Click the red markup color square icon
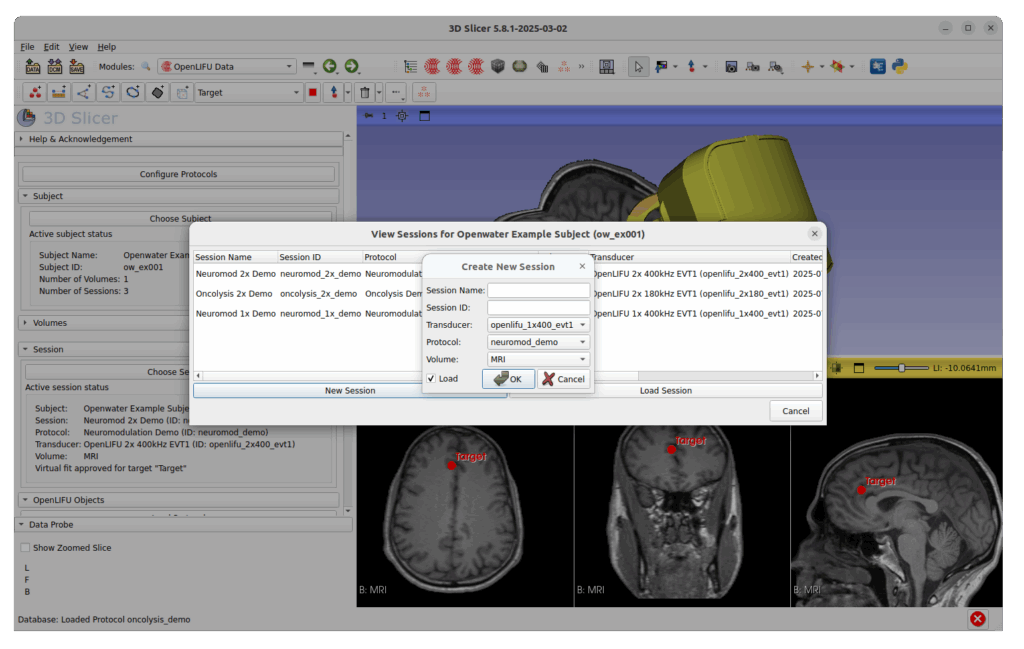Image resolution: width=1024 pixels, height=649 pixels. coord(313,93)
